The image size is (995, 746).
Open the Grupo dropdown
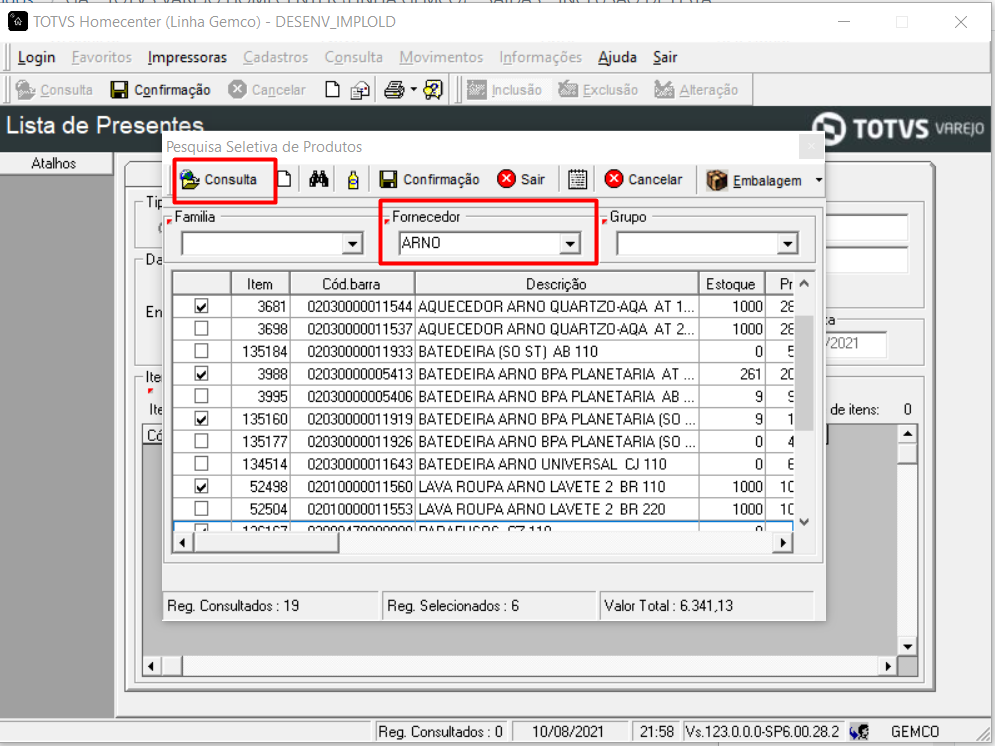[x=787, y=244]
